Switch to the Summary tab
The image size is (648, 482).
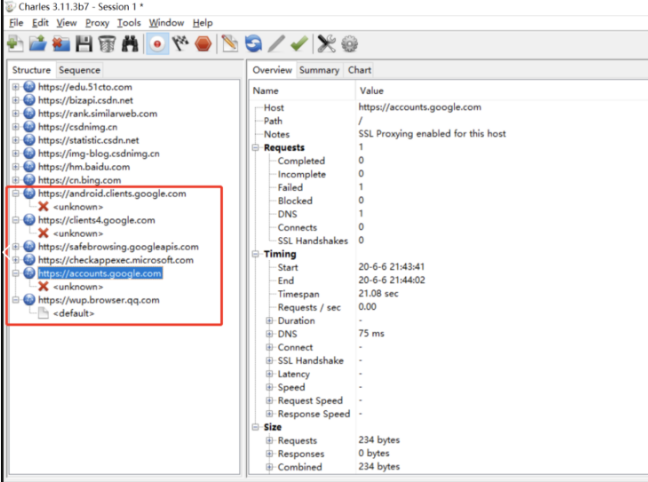point(319,70)
